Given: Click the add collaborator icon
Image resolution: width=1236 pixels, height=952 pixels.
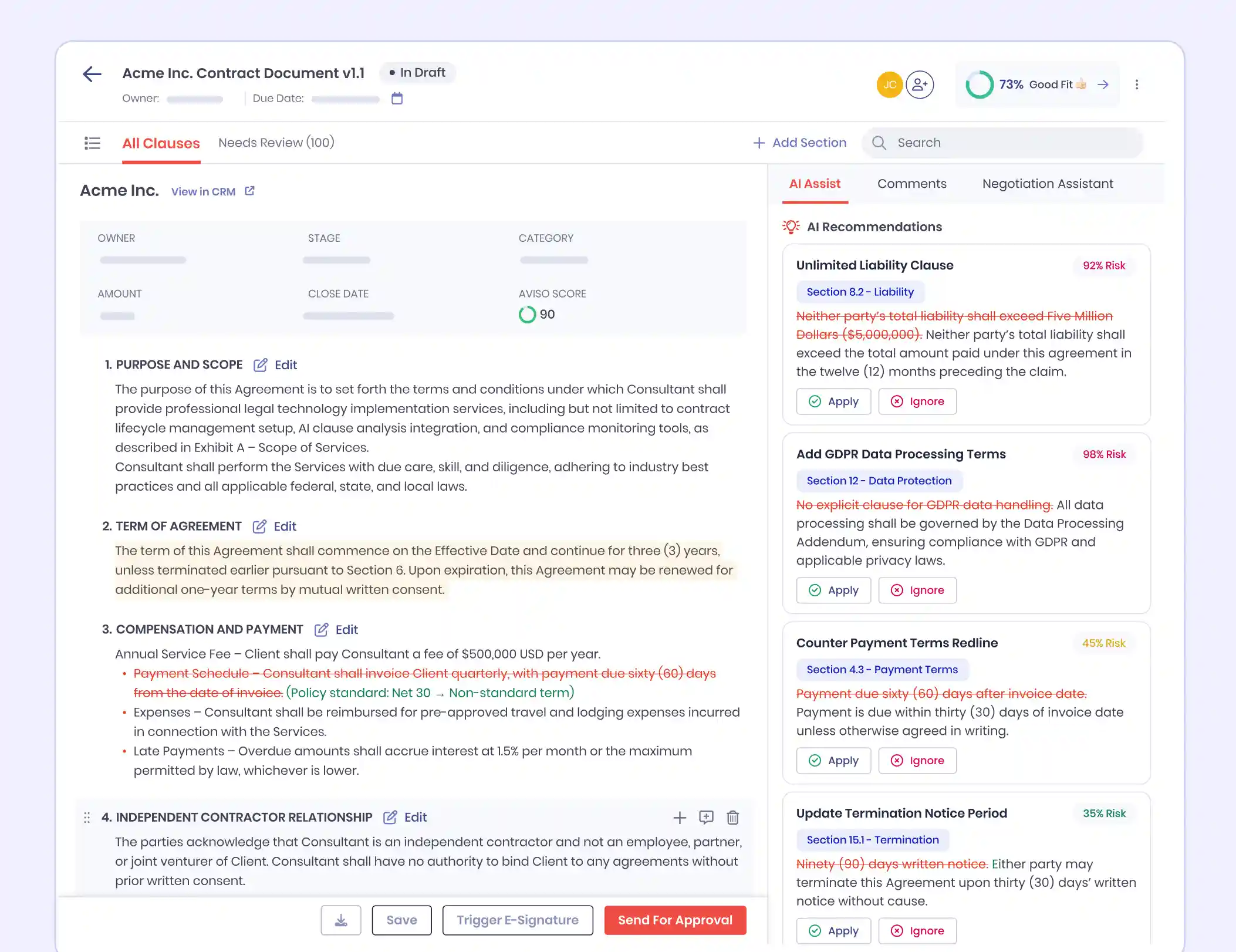Looking at the screenshot, I should pyautogui.click(x=919, y=85).
